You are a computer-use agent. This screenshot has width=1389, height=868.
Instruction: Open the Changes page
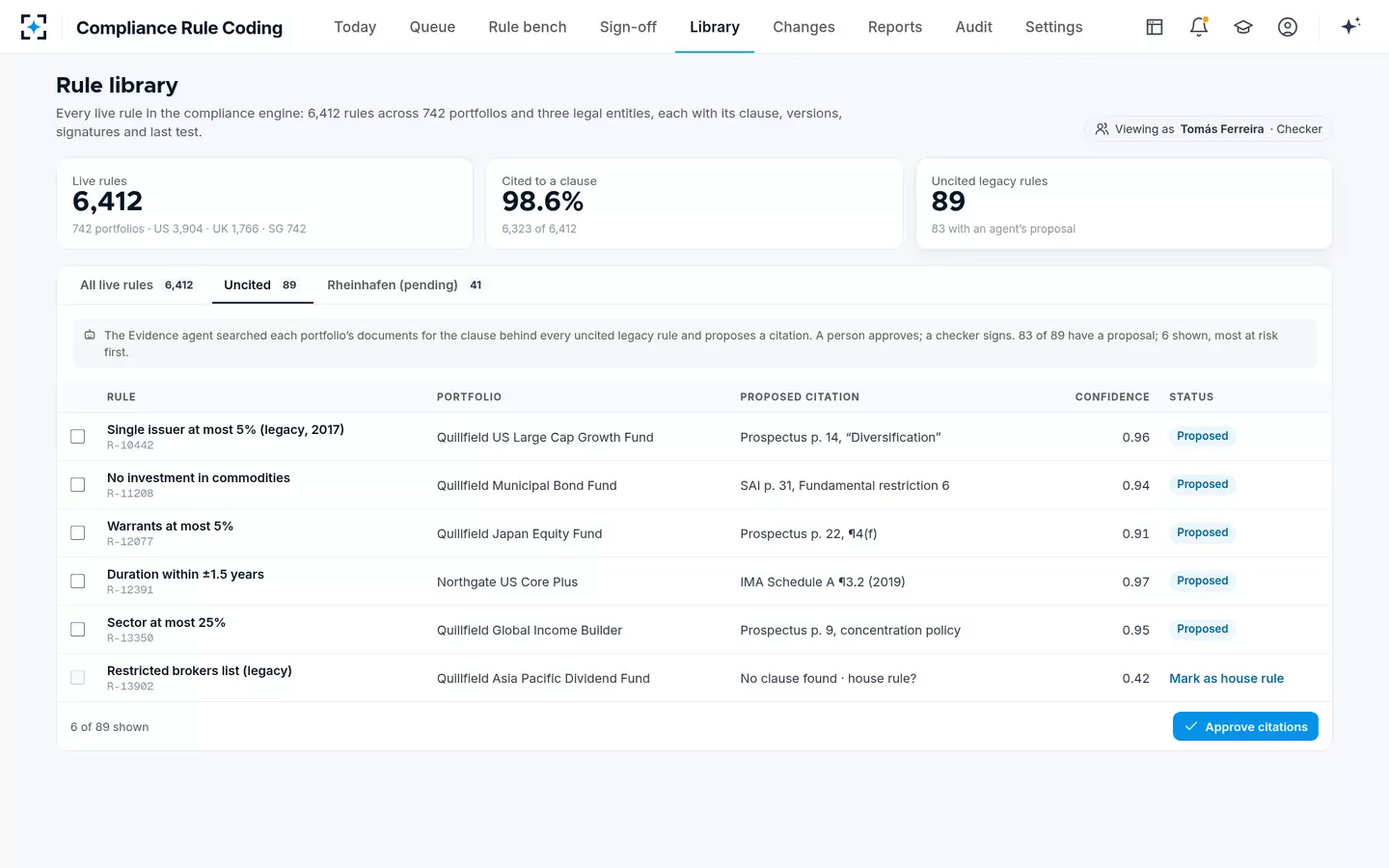tap(803, 27)
